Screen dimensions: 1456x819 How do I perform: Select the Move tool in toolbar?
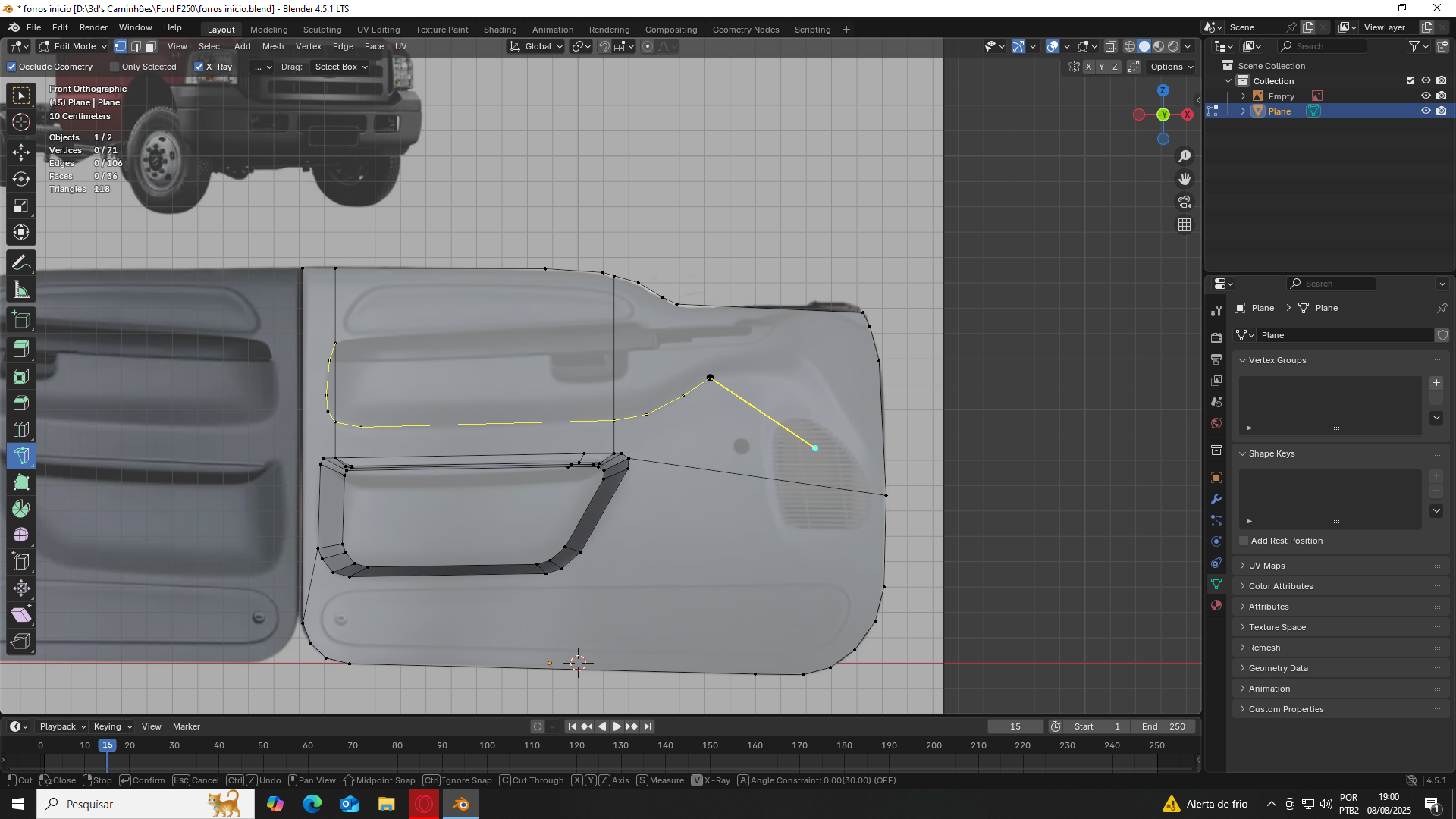point(21,152)
